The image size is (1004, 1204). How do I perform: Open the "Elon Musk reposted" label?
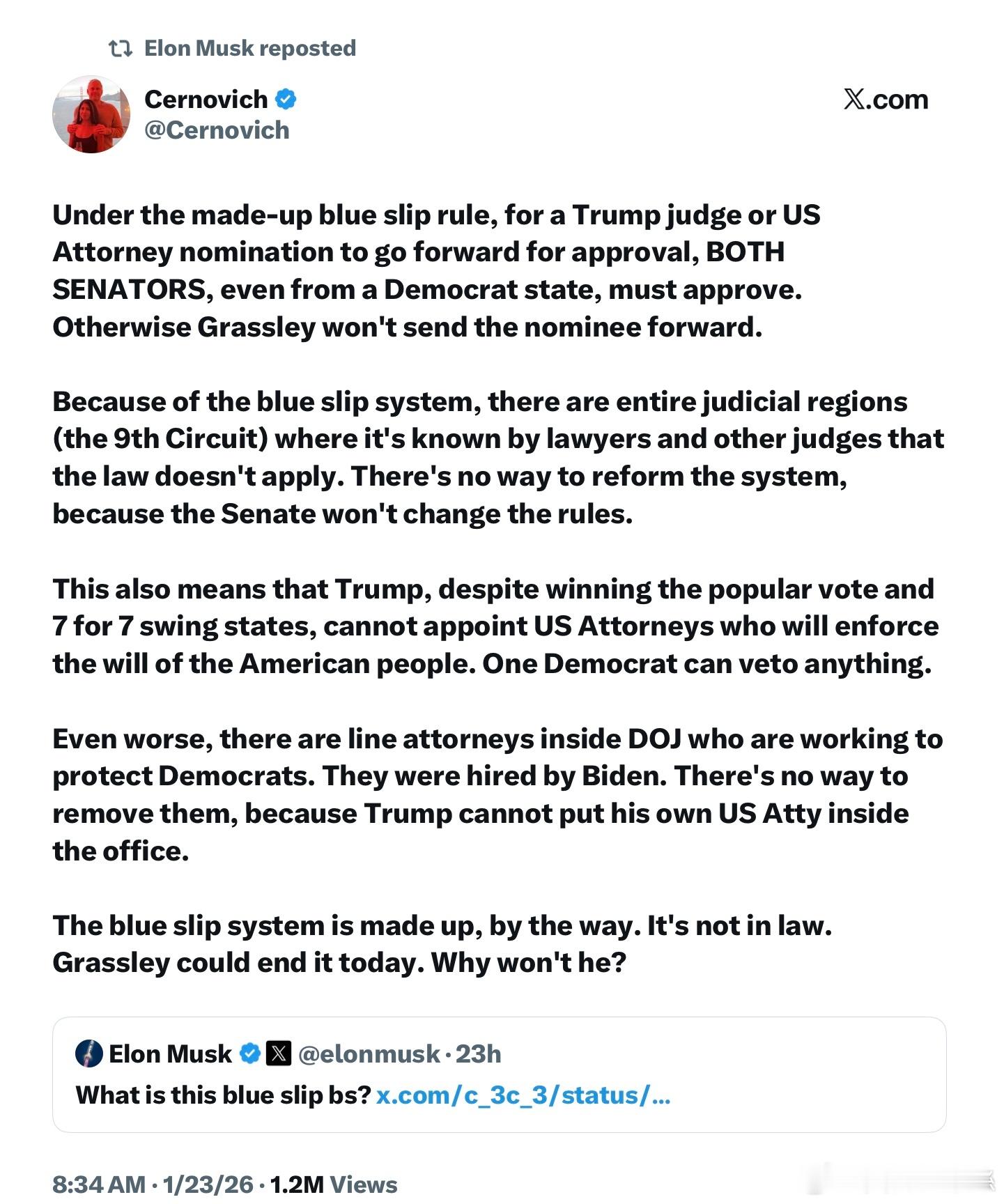click(x=250, y=48)
